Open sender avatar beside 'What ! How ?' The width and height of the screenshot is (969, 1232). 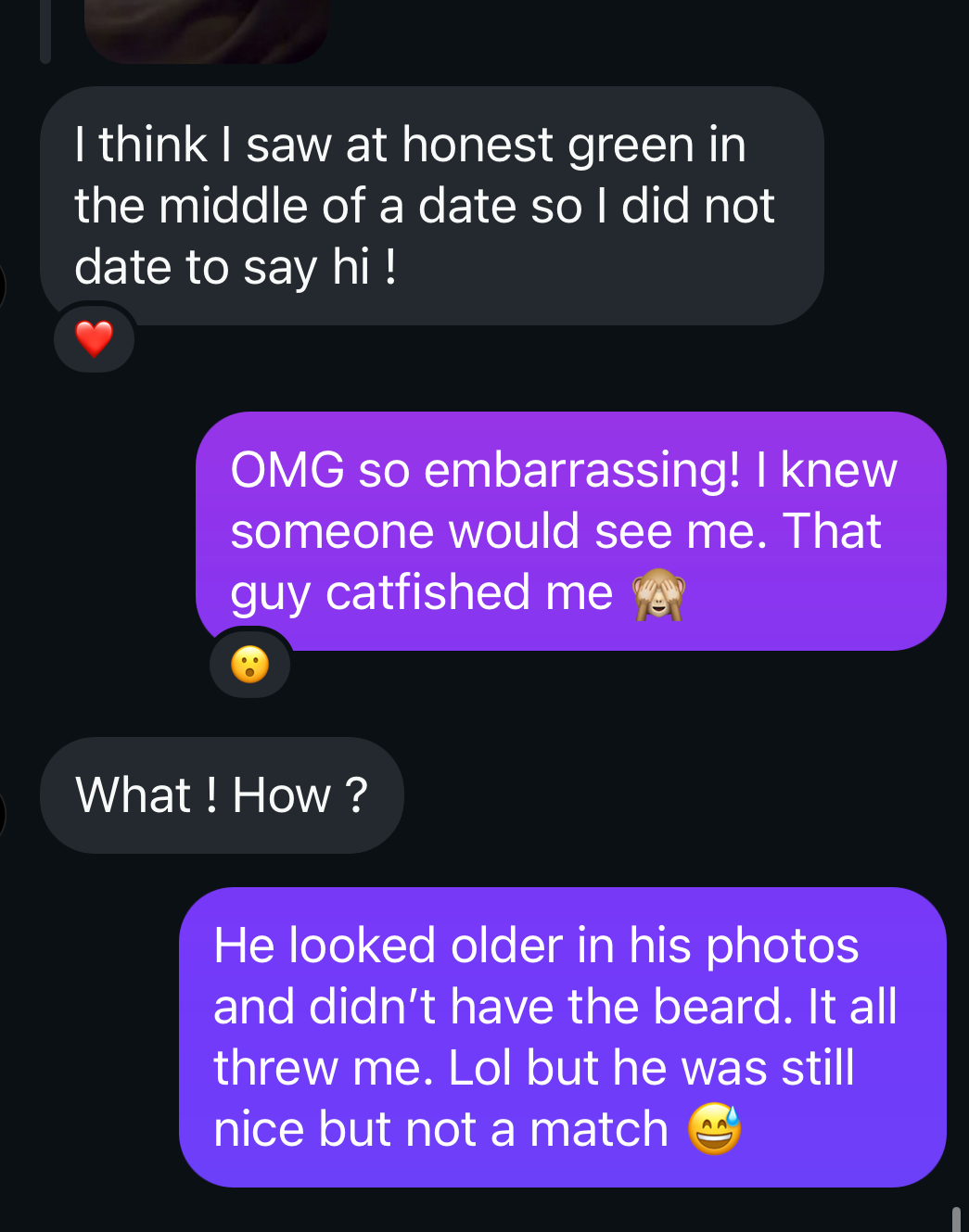(2, 816)
